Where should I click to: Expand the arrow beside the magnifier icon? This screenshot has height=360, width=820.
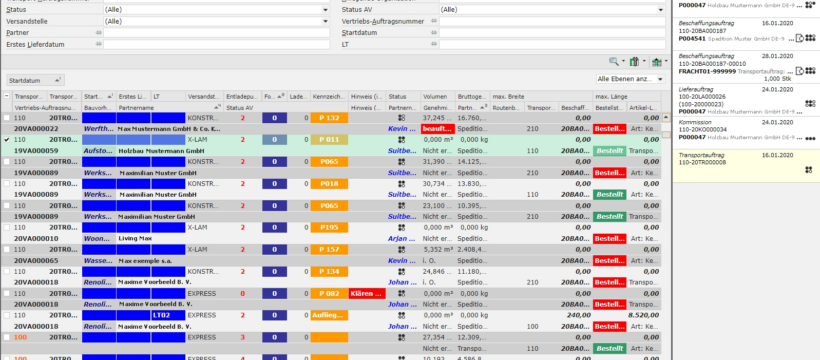coord(623,62)
